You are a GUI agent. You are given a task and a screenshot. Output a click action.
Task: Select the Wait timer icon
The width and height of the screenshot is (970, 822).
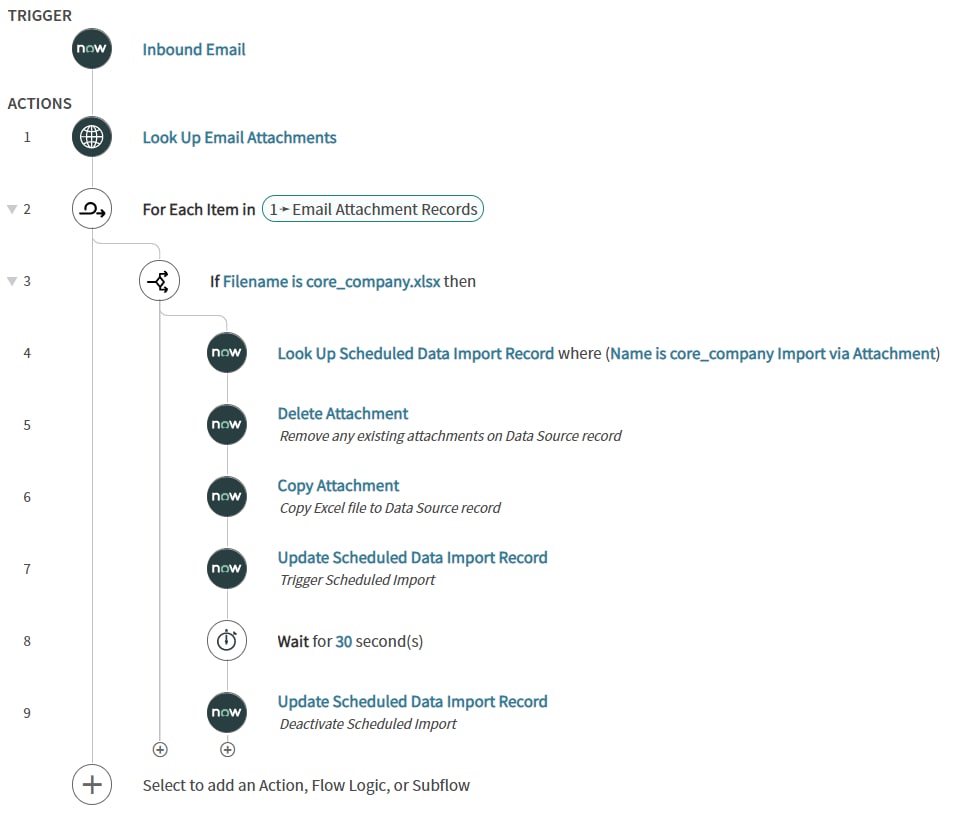226,640
